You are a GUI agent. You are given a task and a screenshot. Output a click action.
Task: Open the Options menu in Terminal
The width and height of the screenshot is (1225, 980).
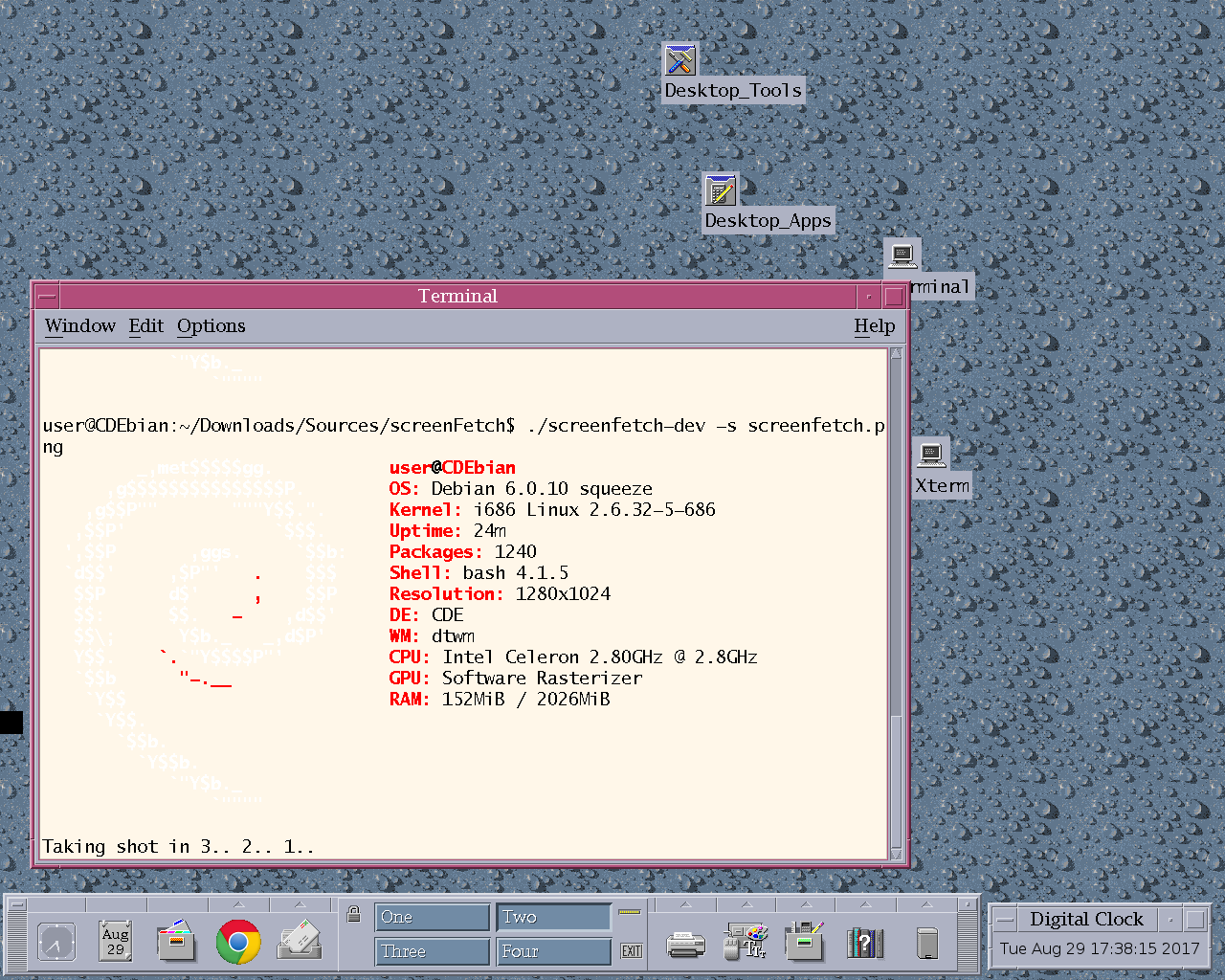tap(212, 326)
